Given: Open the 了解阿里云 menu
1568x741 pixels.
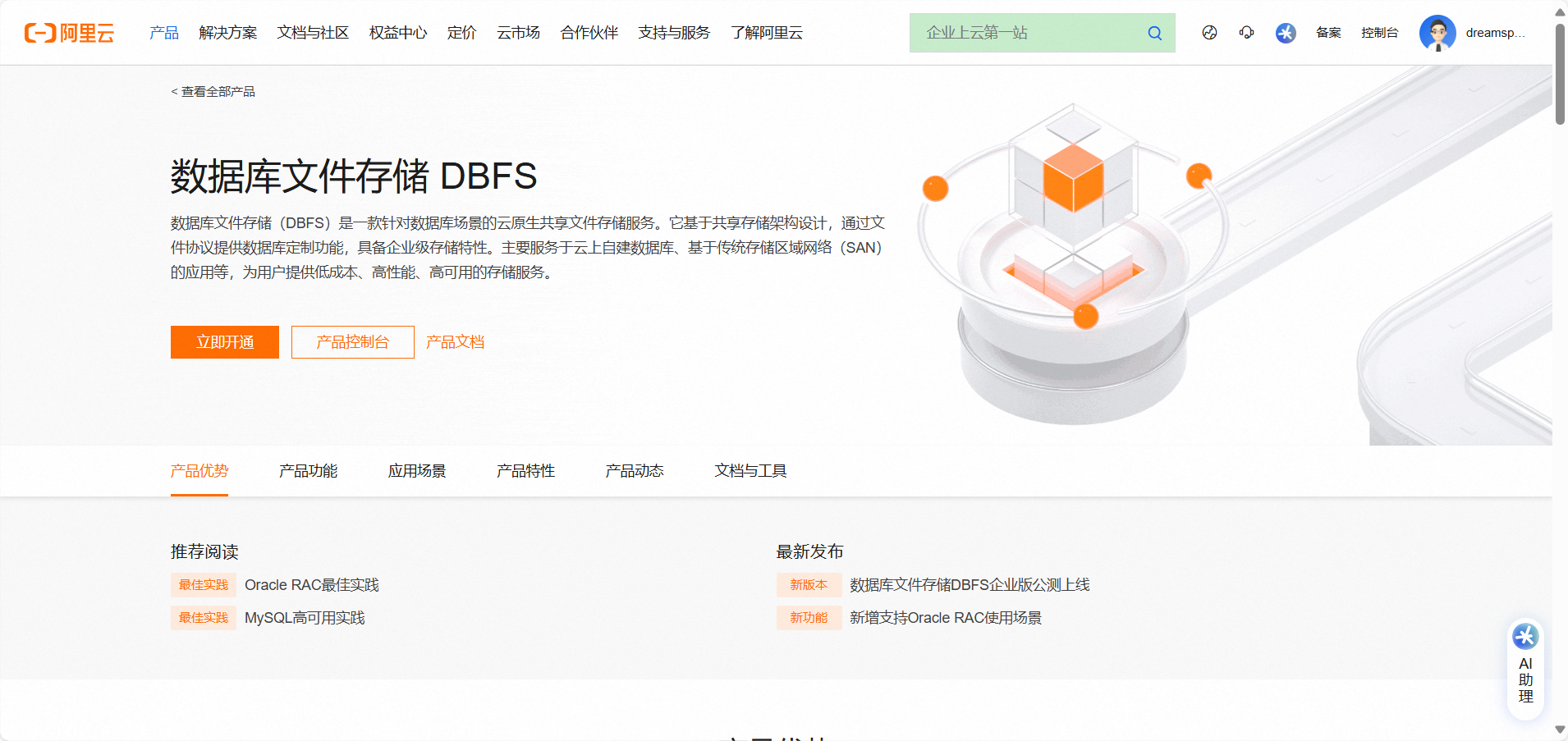Looking at the screenshot, I should pyautogui.click(x=767, y=33).
